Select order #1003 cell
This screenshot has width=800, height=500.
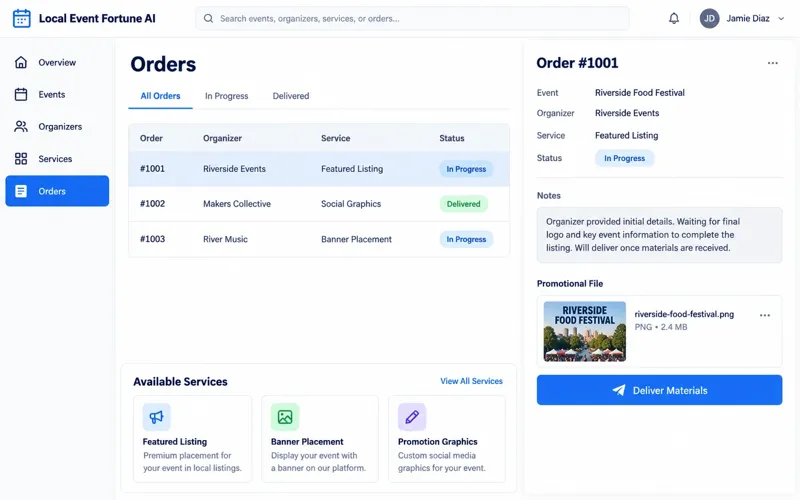tap(152, 239)
